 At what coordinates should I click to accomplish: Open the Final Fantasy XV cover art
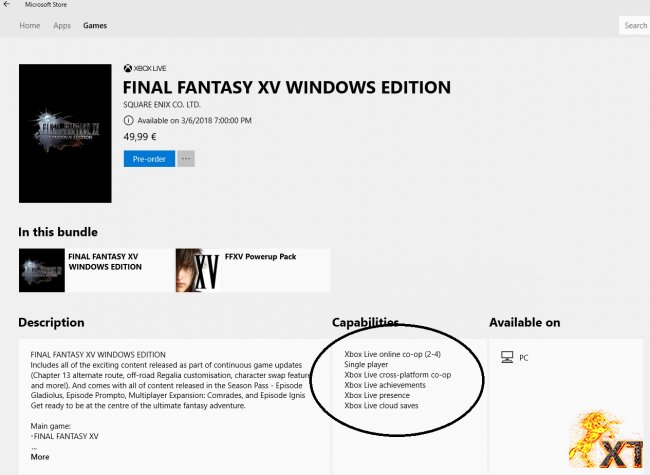click(65, 133)
